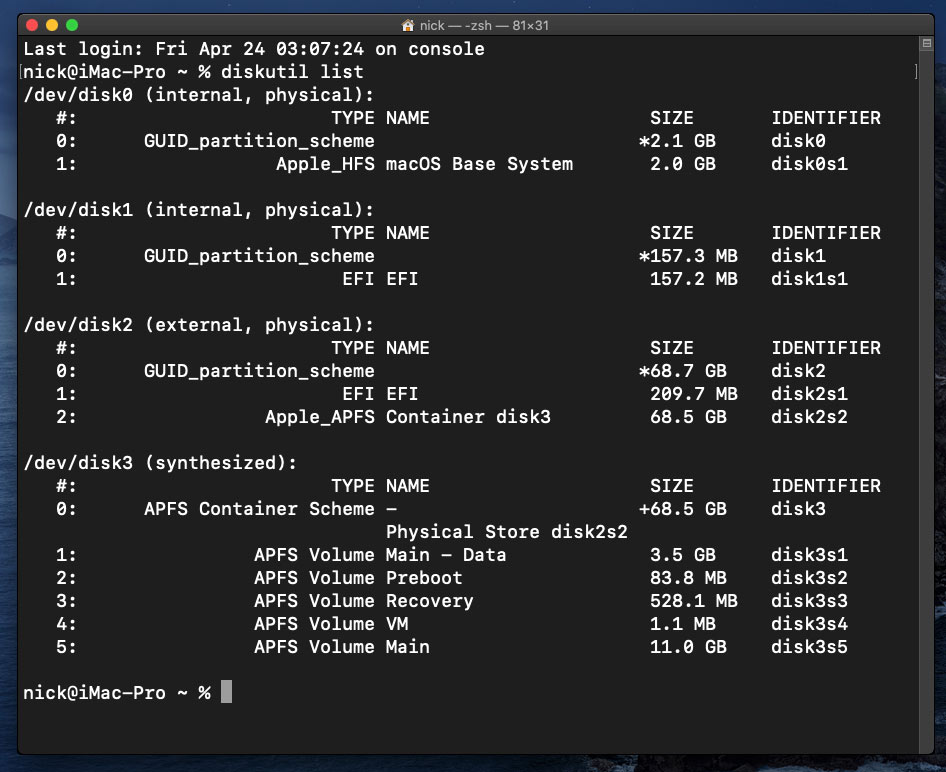Screen dimensions: 946x772
Task: Click the '*157.3 MB' size value
Action: coord(688,256)
